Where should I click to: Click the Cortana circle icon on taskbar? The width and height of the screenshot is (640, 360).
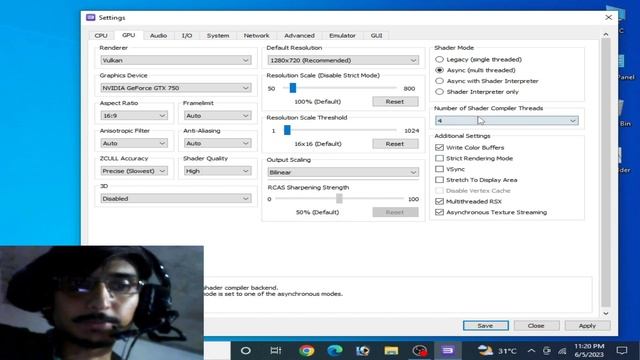click(x=246, y=351)
